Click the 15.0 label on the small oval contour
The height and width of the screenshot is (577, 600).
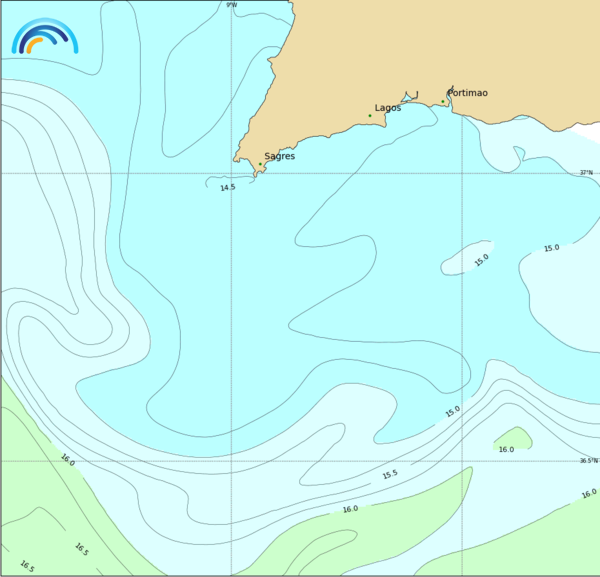[x=482, y=260]
